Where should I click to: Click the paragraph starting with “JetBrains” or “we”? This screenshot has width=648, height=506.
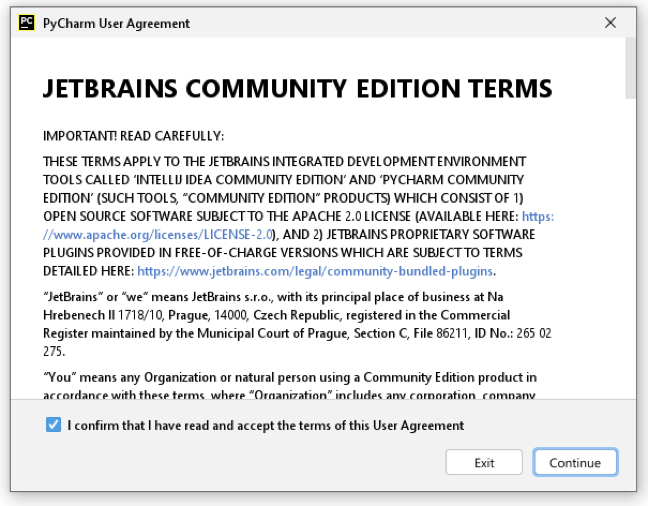[297, 324]
